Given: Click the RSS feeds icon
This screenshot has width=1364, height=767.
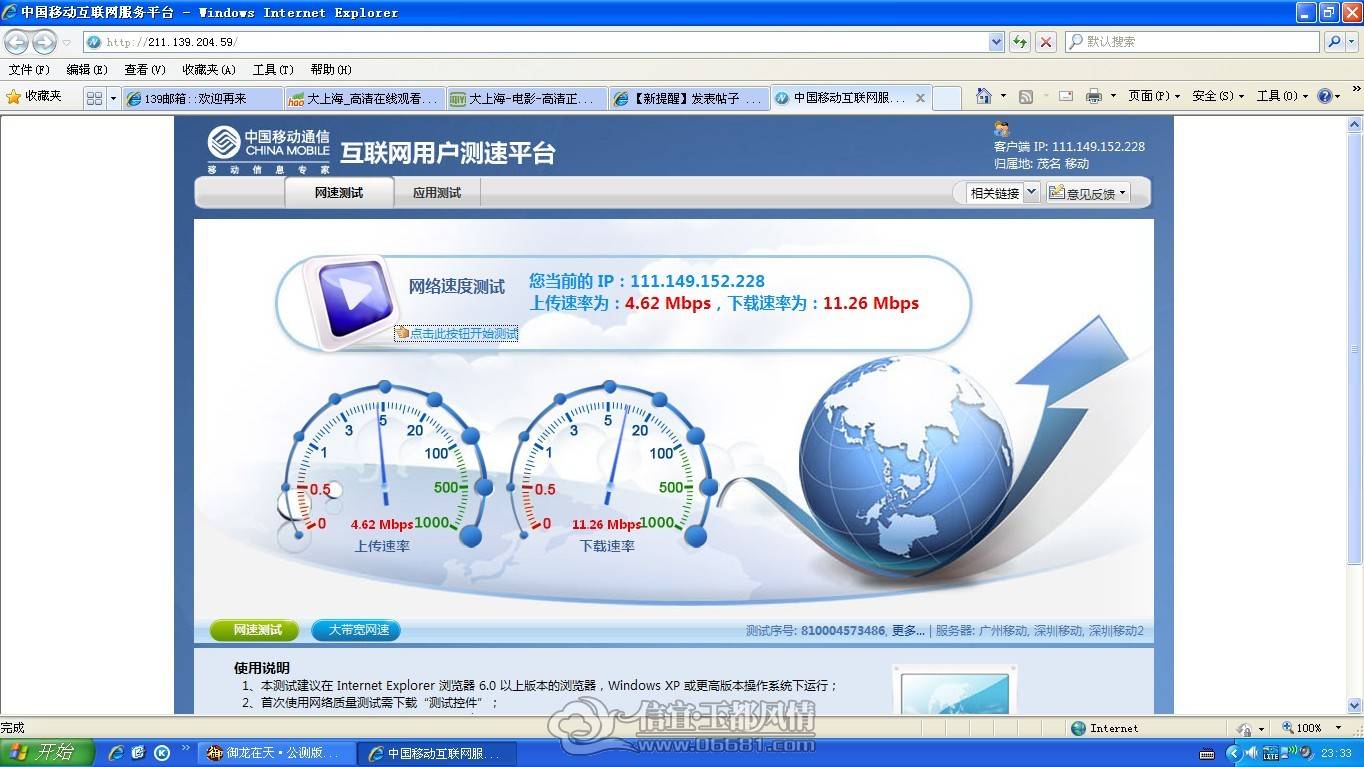Looking at the screenshot, I should (1025, 97).
